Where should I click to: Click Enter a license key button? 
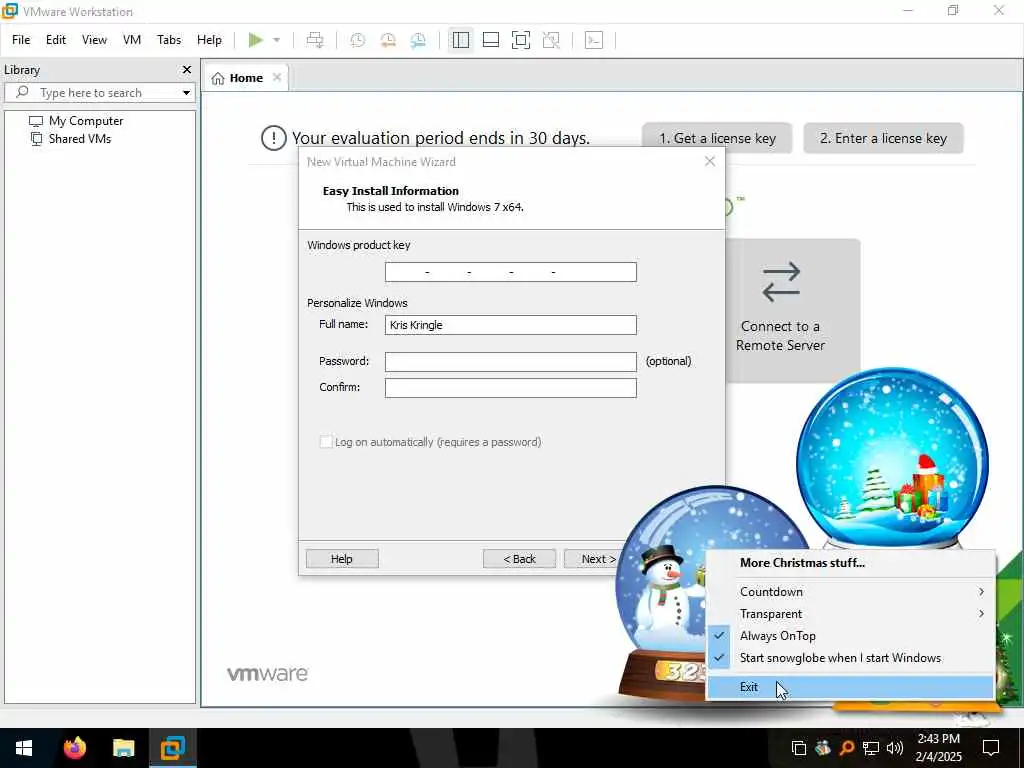883,138
